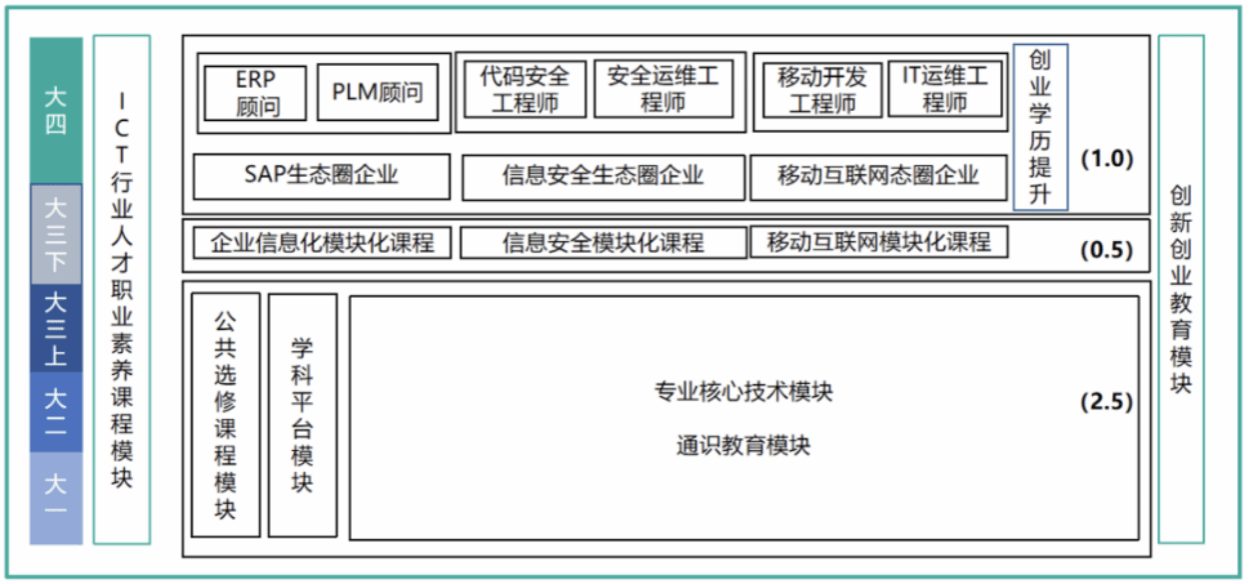This screenshot has width=1250, height=584.
Task: Click the 大一 year block
Action: click(56, 498)
